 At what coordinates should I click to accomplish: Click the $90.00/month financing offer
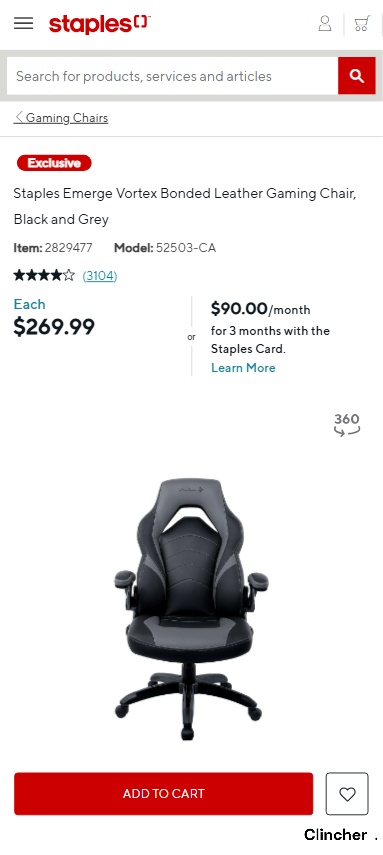[261, 309]
